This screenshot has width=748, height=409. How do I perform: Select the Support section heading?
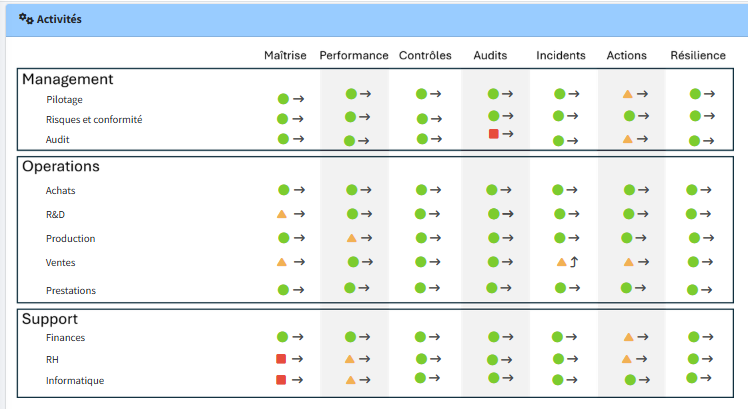(x=50, y=319)
